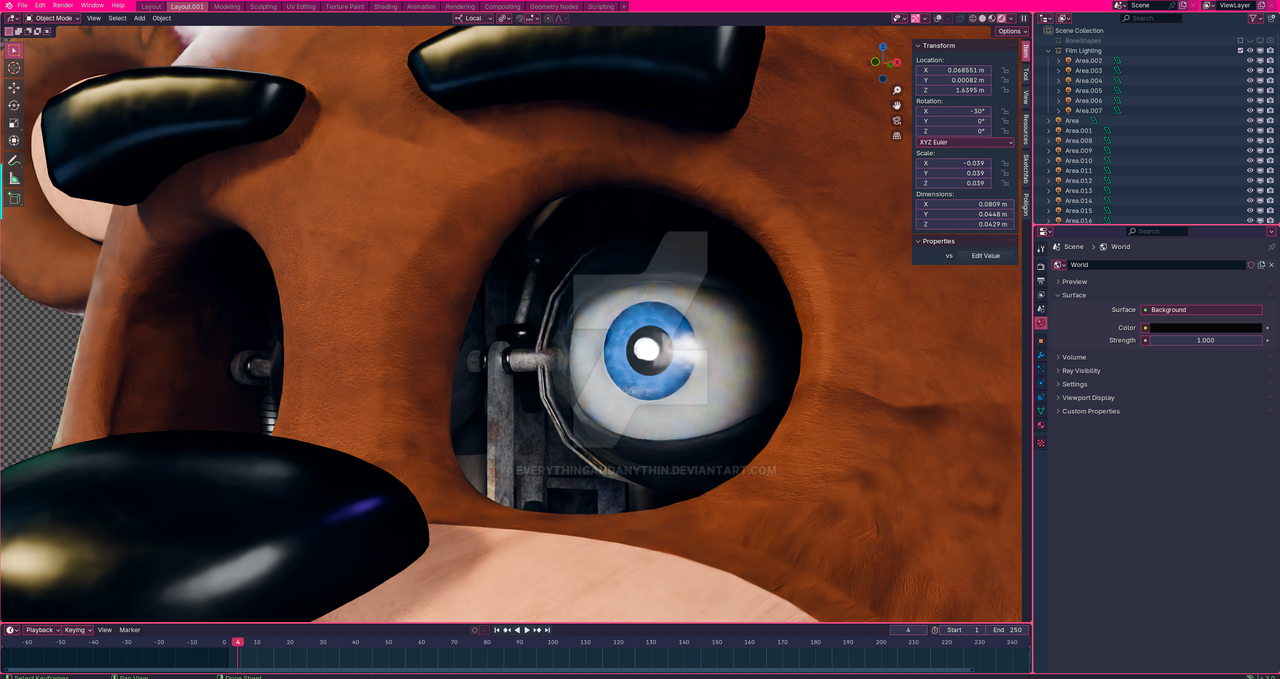Image resolution: width=1280 pixels, height=679 pixels.
Task: Open the Playback popover in timeline
Action: pos(42,630)
